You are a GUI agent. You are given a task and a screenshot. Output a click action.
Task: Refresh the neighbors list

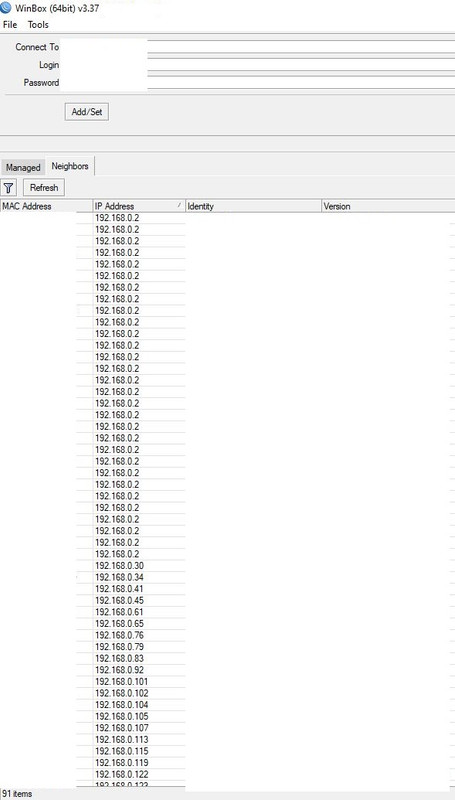click(44, 188)
